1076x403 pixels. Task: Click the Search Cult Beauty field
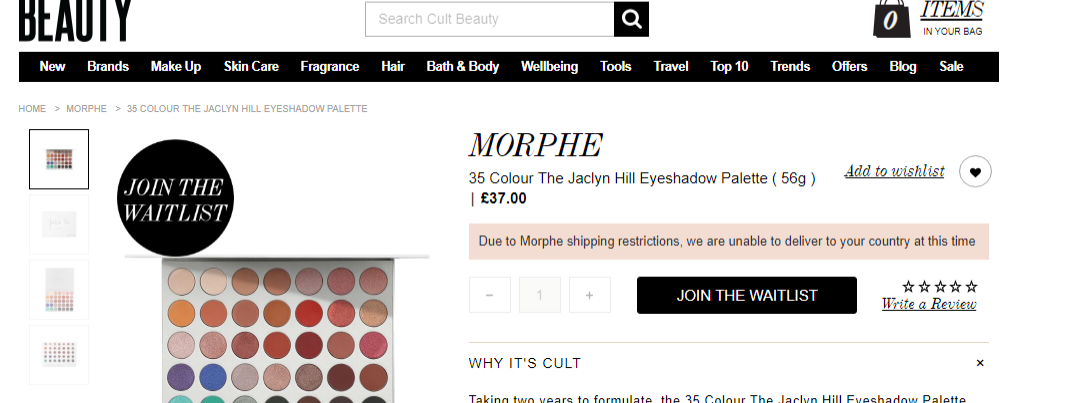tap(489, 19)
